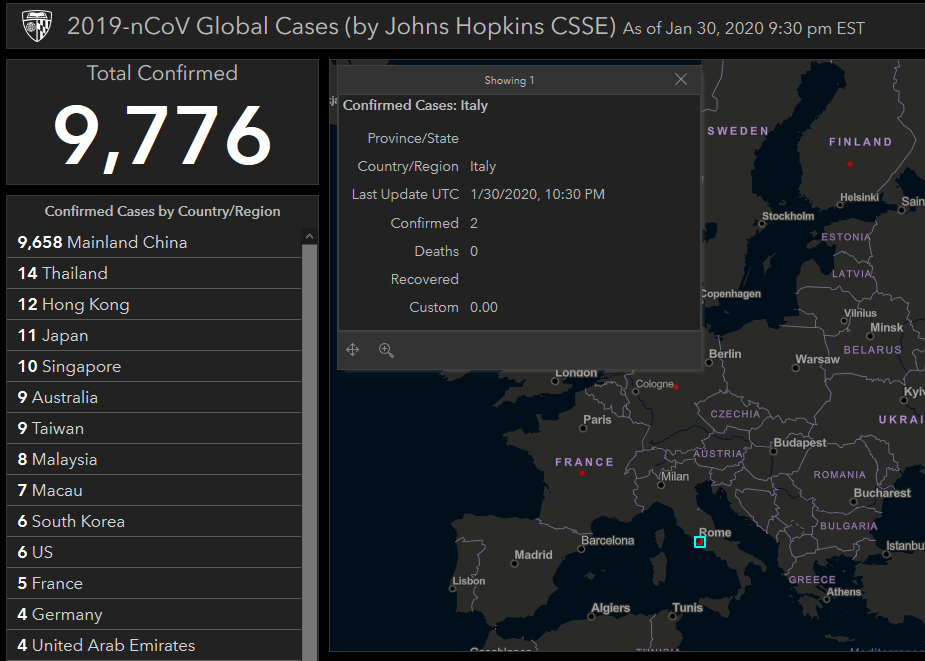The width and height of the screenshot is (925, 661).
Task: Click the Last Update UTC value
Action: coord(537,194)
